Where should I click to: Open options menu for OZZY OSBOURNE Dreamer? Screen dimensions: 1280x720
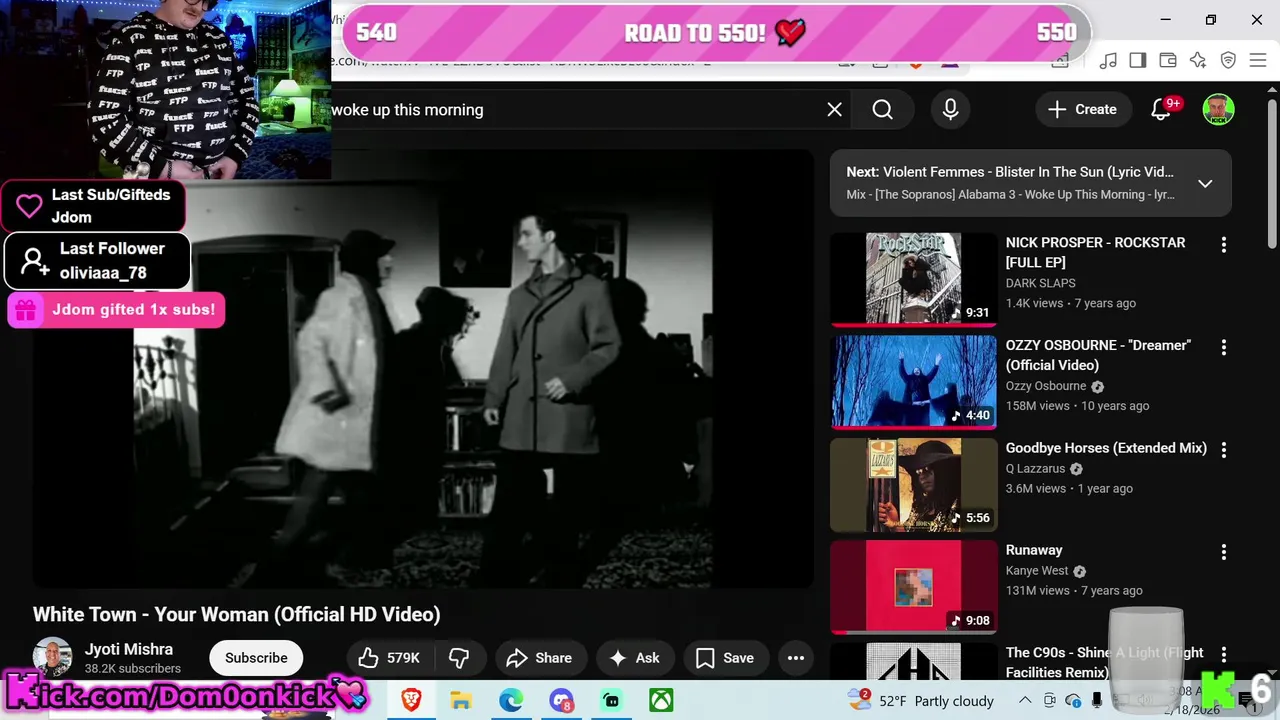pos(1223,347)
